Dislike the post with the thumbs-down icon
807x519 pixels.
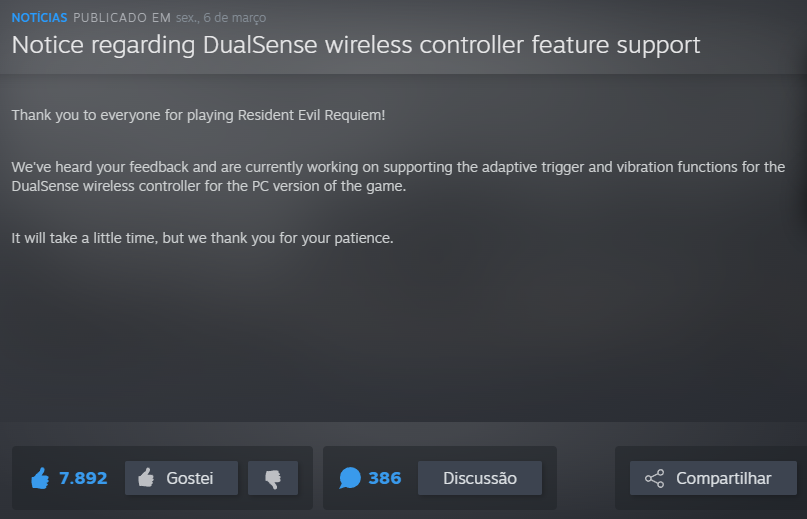(x=273, y=479)
